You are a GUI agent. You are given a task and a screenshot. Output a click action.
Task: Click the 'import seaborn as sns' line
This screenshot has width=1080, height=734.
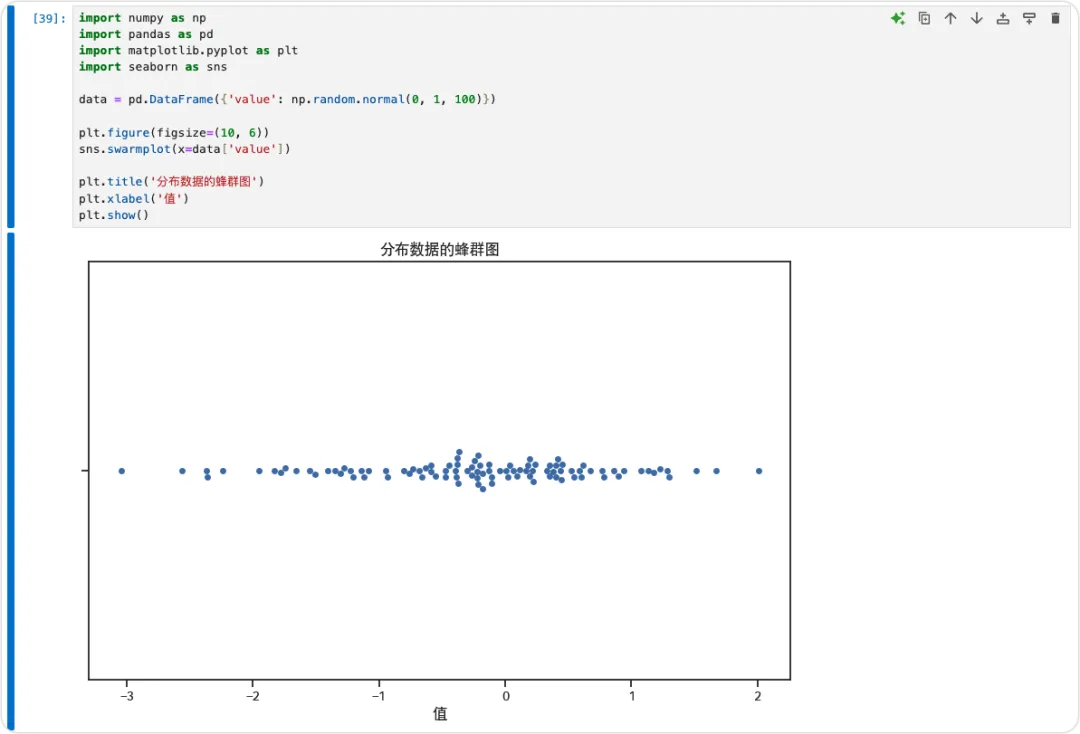tap(152, 67)
